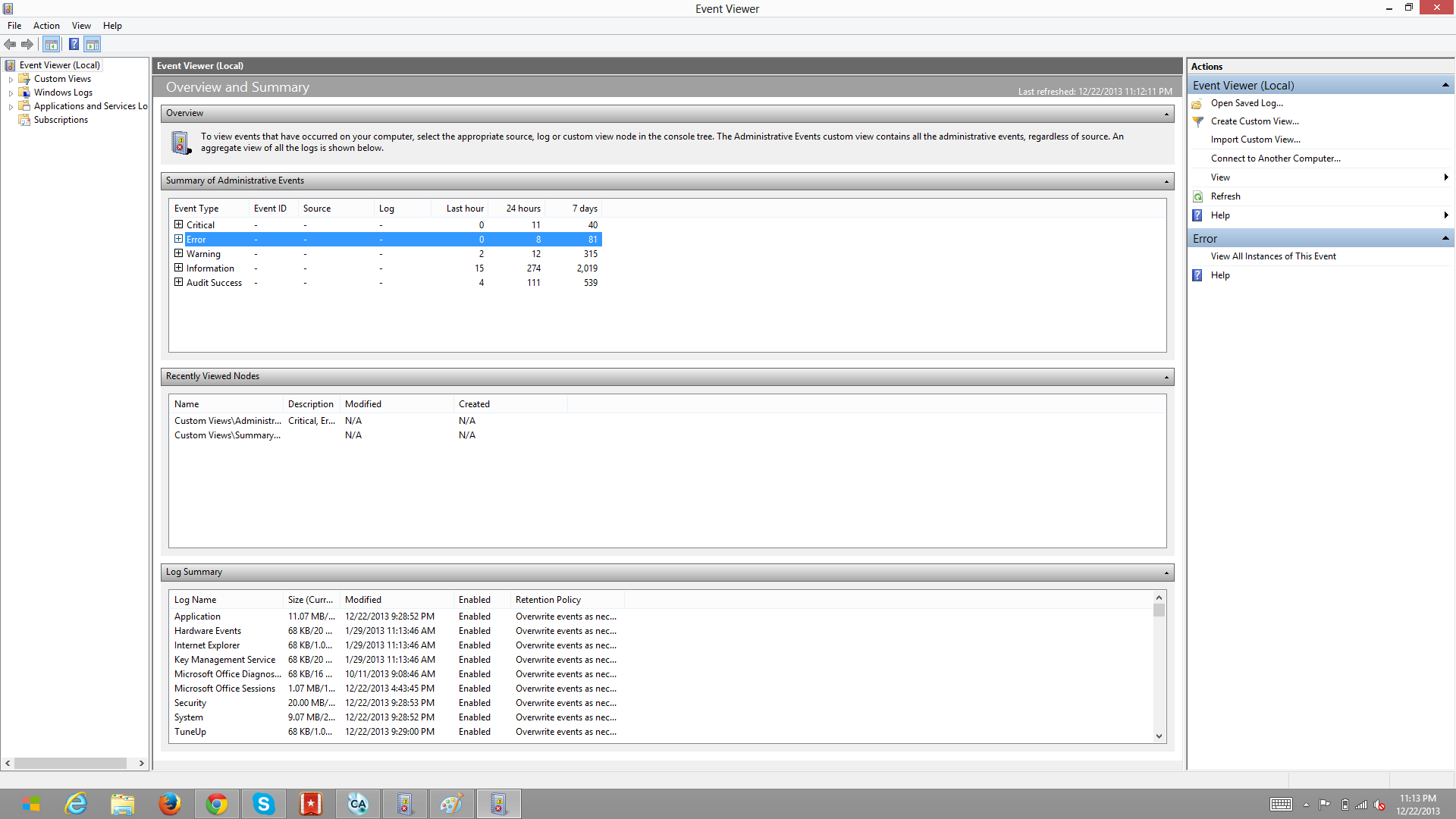Click the Log Summary scroll down arrow
The height and width of the screenshot is (819, 1456).
(x=1159, y=736)
